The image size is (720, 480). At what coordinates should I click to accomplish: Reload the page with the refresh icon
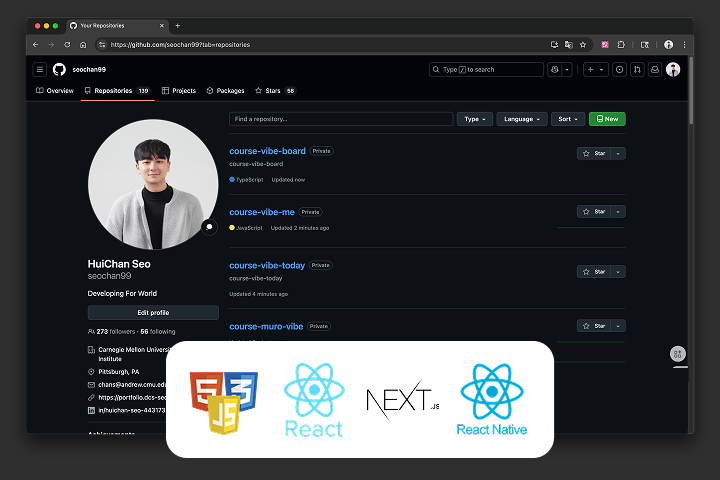(67, 45)
